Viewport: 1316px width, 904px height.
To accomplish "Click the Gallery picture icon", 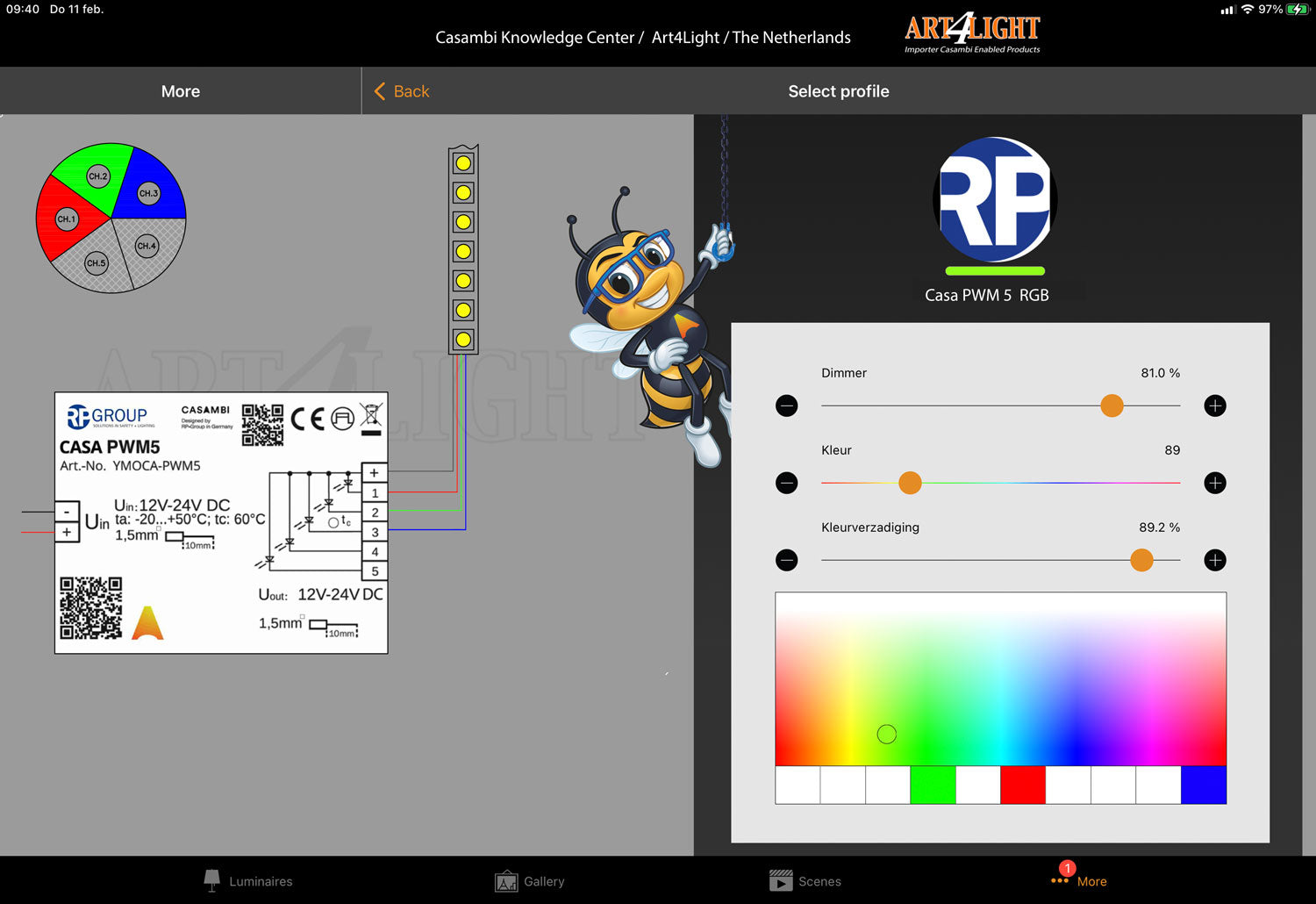I will click(x=506, y=881).
